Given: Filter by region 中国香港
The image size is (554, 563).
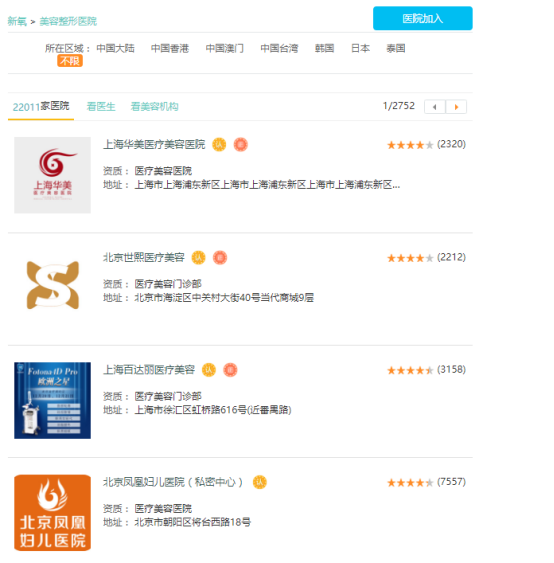Looking at the screenshot, I should 170,48.
